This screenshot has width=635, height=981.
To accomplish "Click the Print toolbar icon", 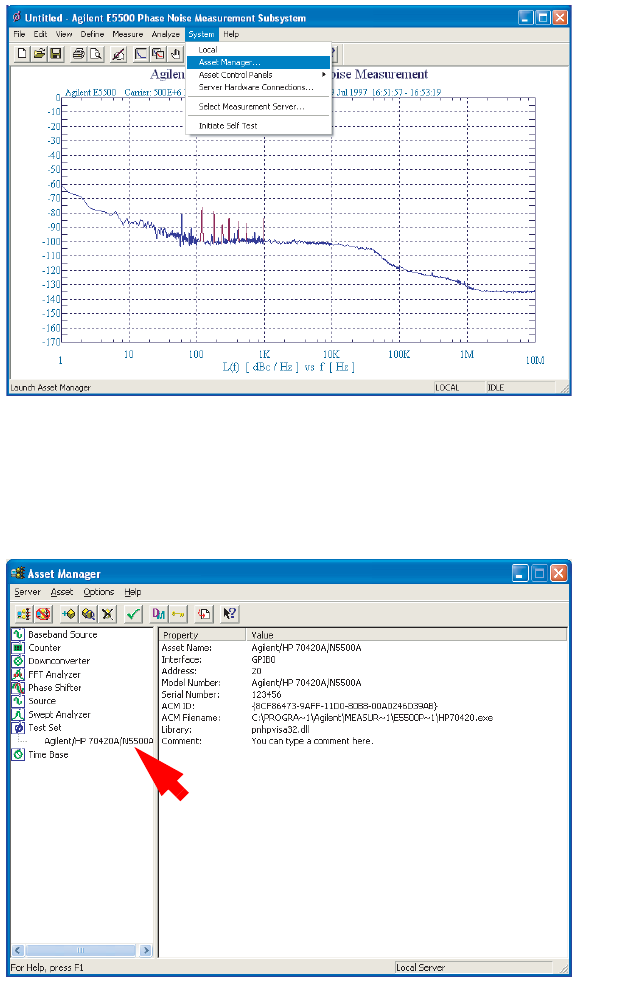I will coord(77,54).
